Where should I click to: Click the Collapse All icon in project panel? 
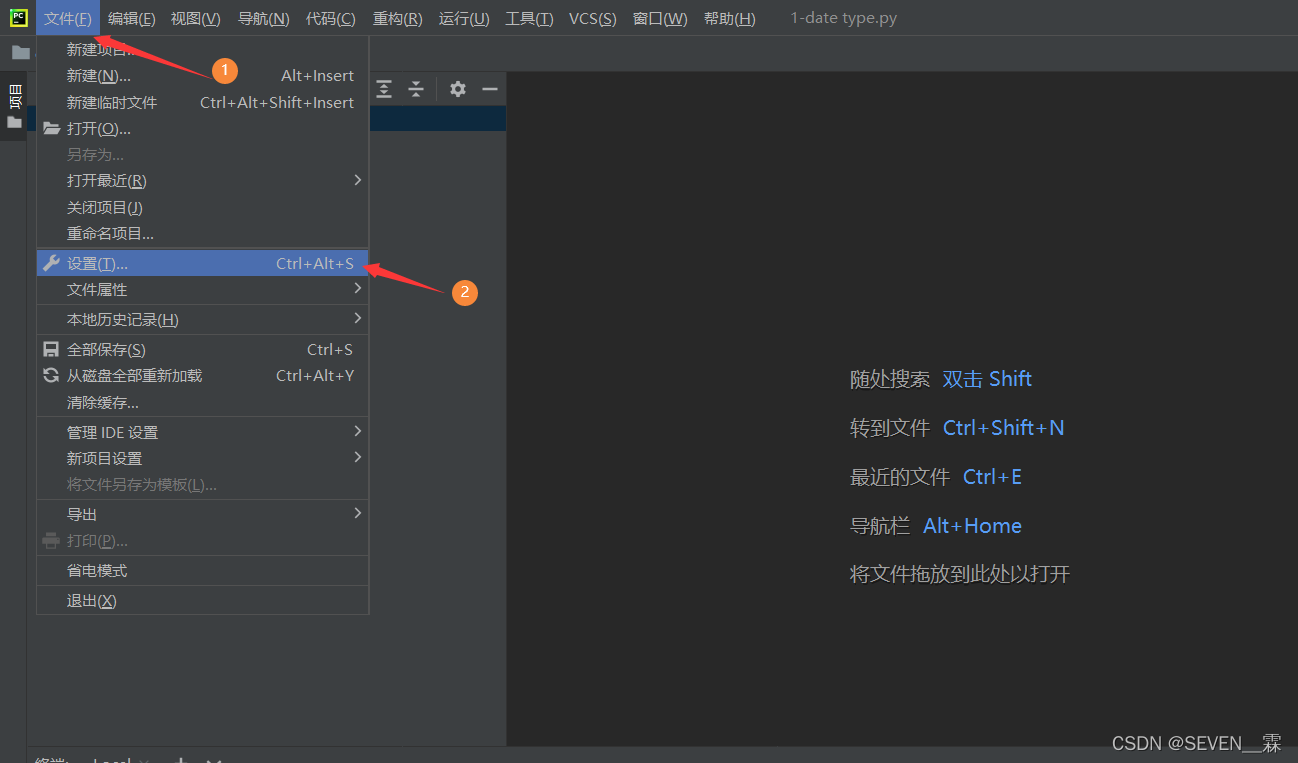(416, 89)
